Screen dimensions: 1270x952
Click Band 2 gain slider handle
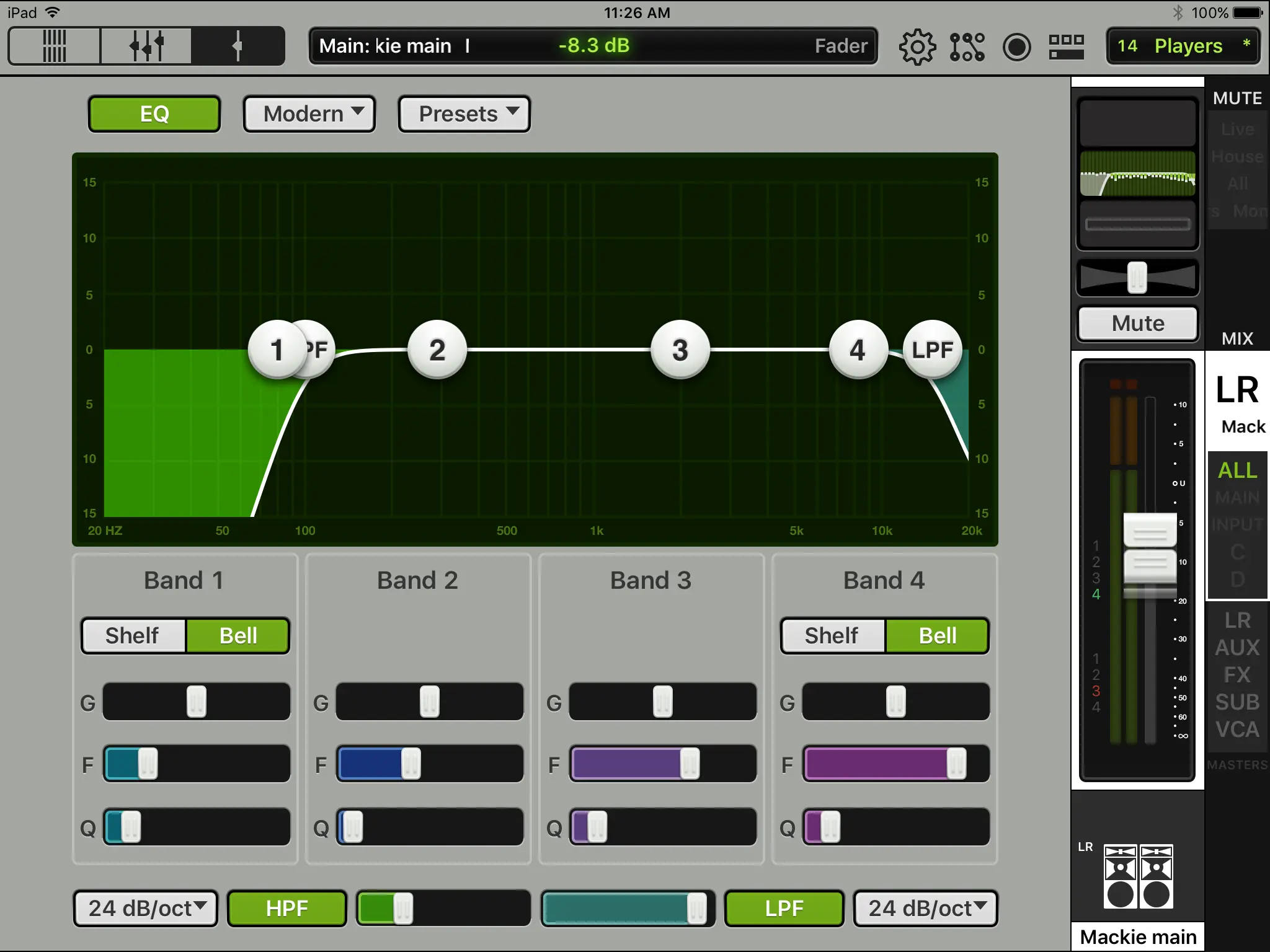click(x=429, y=702)
